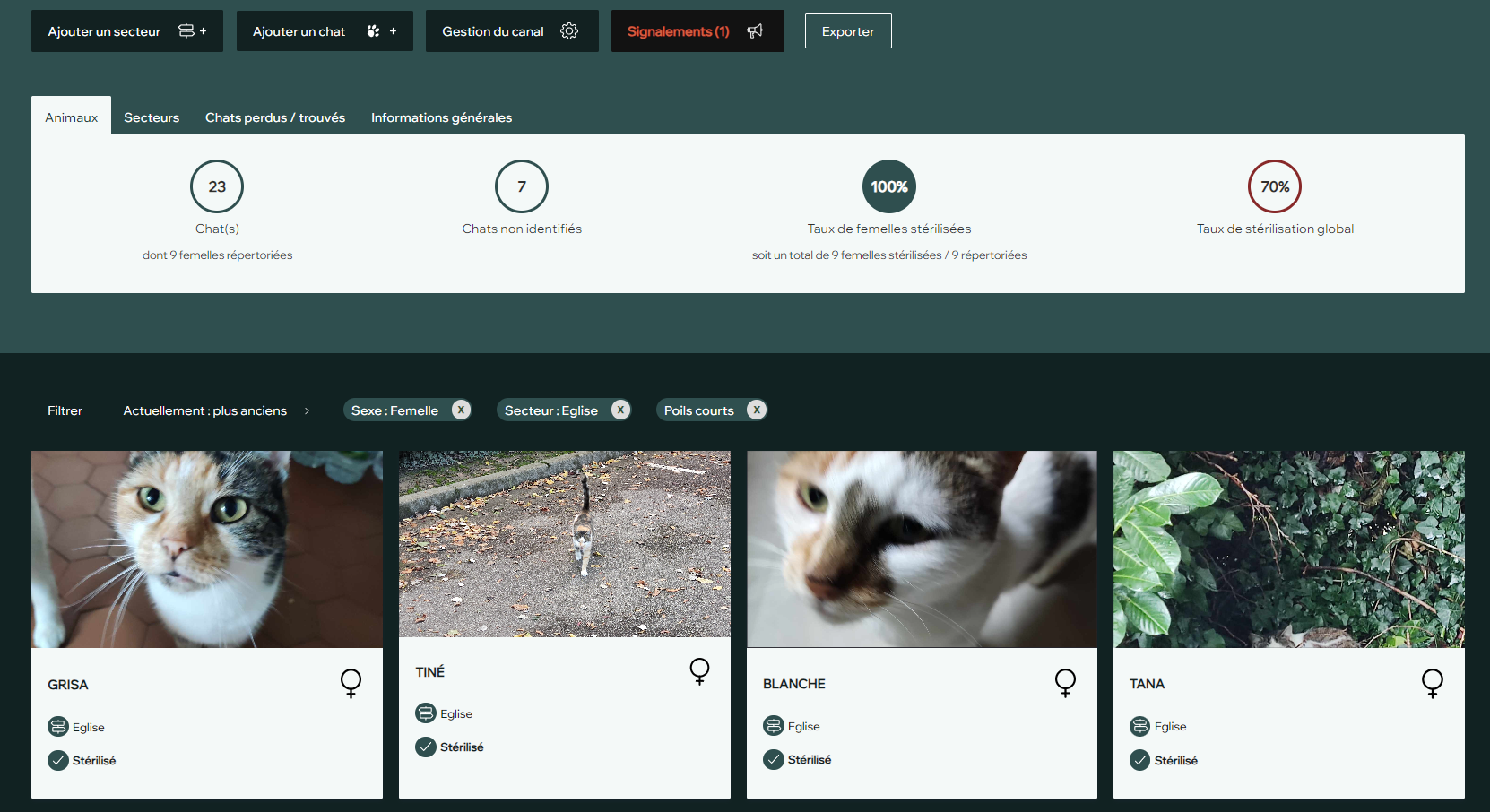This screenshot has height=812, width=1490.
Task: Switch to the Animaux tab
Action: [72, 117]
